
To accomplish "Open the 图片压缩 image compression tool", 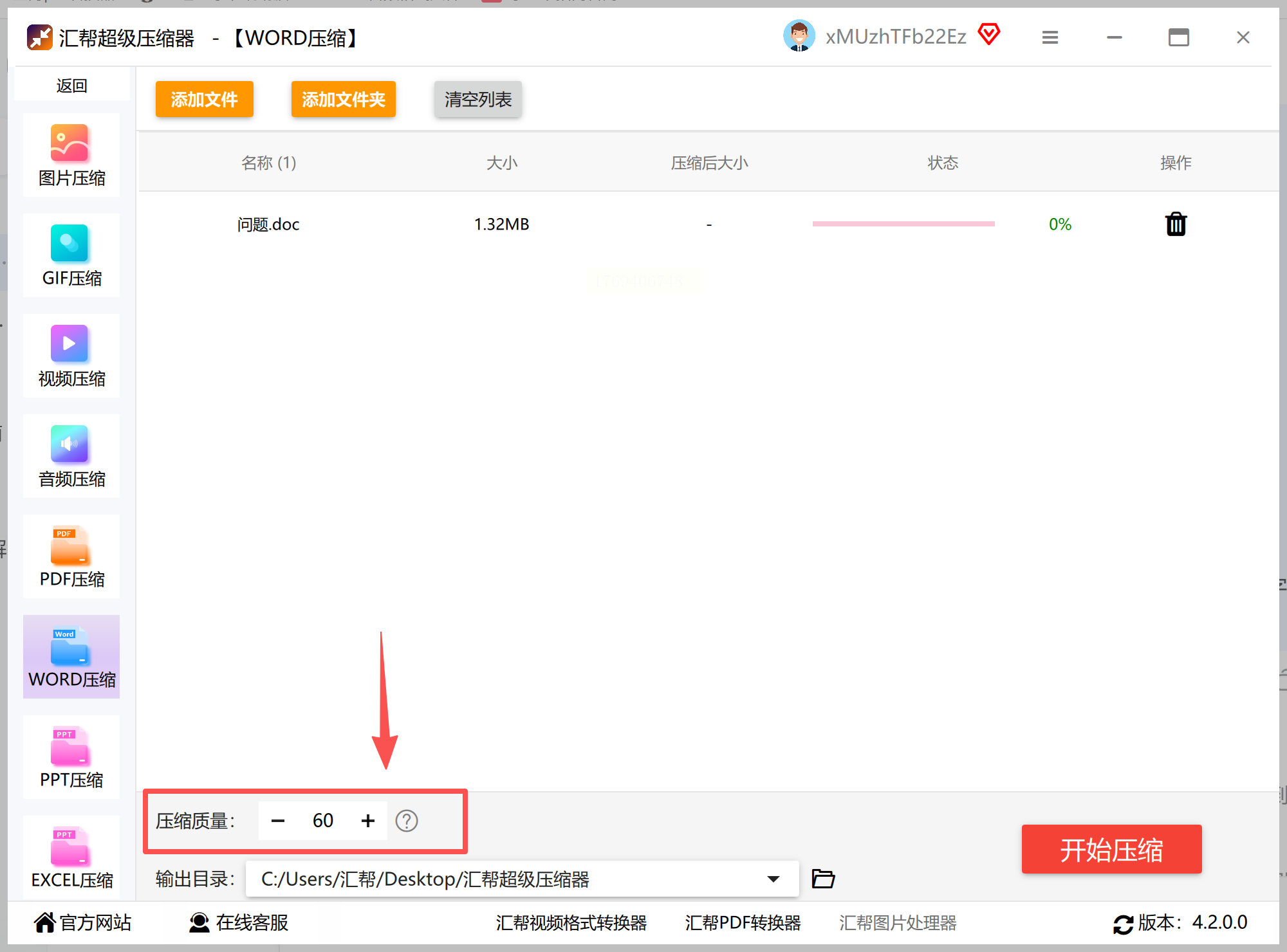I will 71,155.
